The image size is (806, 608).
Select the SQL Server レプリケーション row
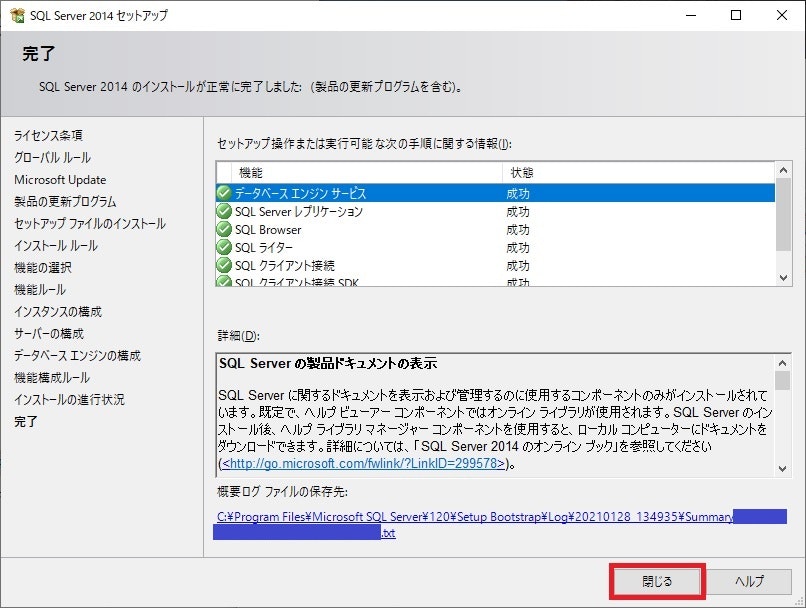pos(496,211)
